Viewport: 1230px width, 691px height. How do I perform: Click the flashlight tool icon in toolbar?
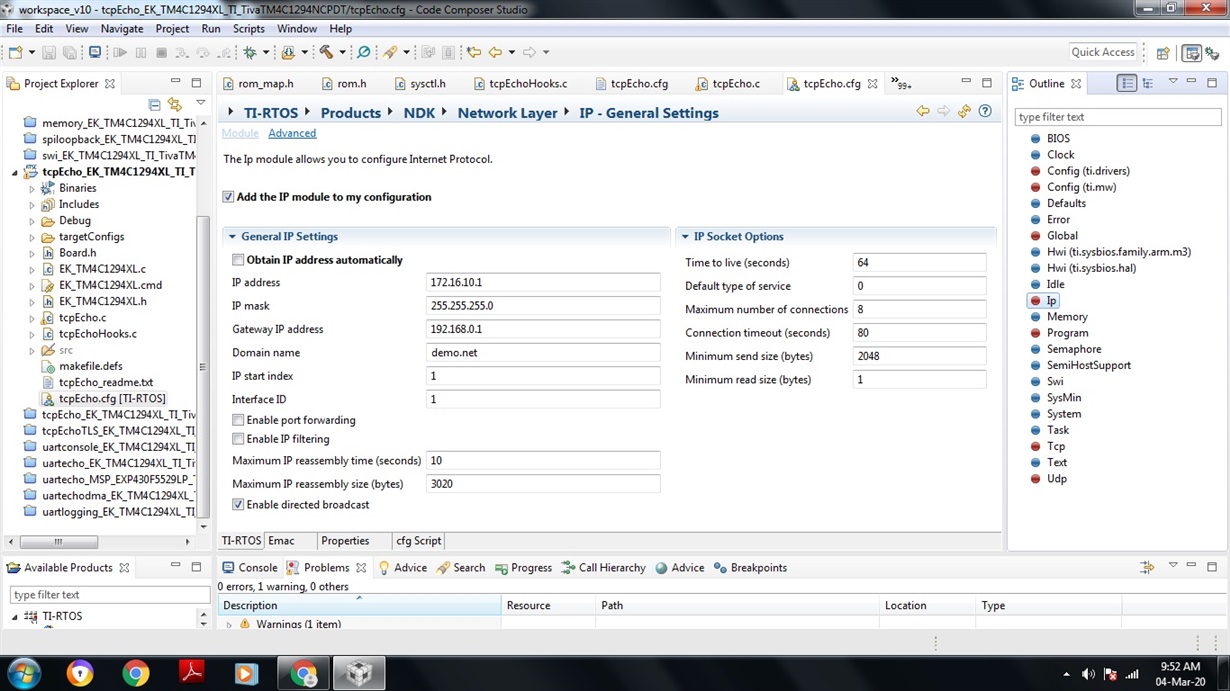391,52
